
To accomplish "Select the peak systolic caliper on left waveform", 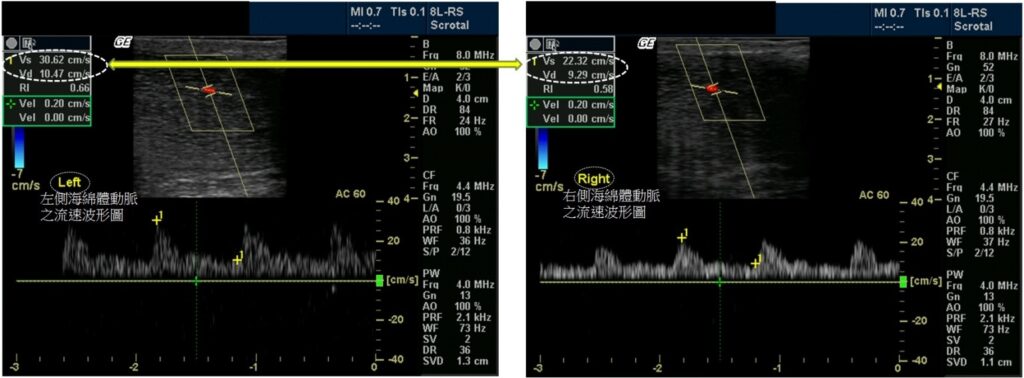I will 157,220.
